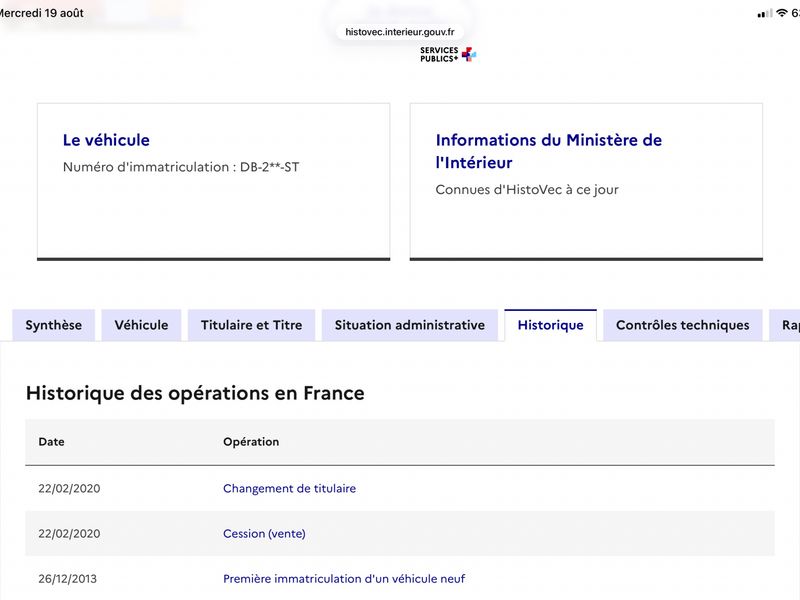Screen dimensions: 800x600
Task: Tap the histovec.interieur.gouv.fr address bar
Action: point(399,32)
